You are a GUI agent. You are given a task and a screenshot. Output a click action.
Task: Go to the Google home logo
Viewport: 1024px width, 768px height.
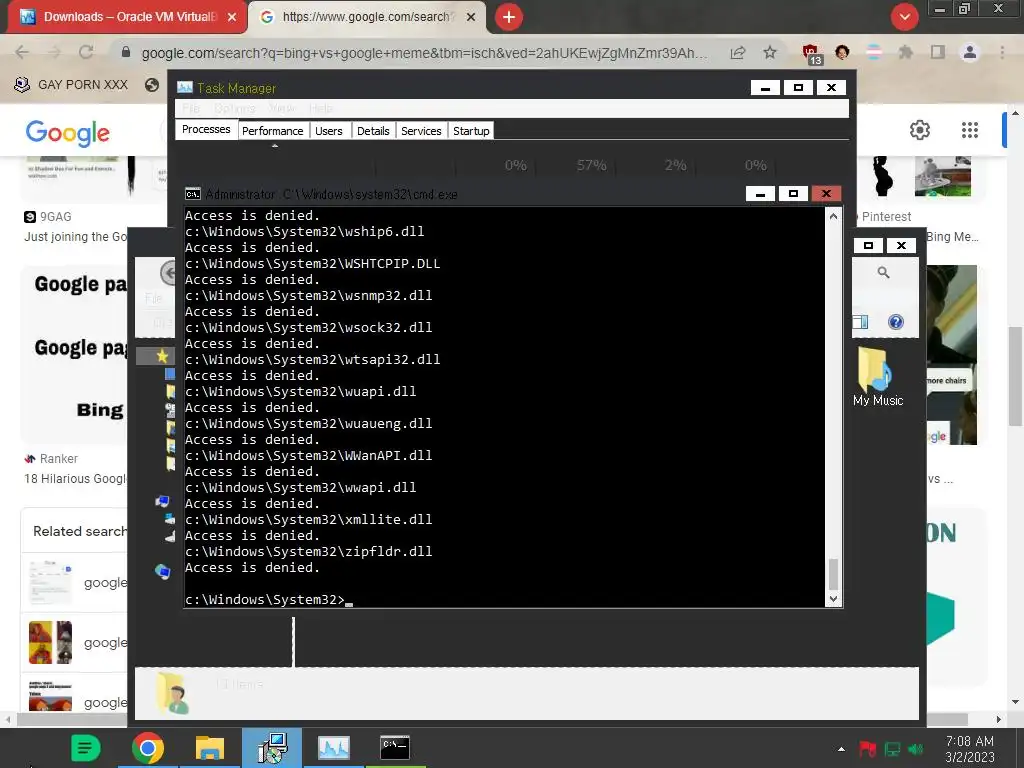[67, 133]
